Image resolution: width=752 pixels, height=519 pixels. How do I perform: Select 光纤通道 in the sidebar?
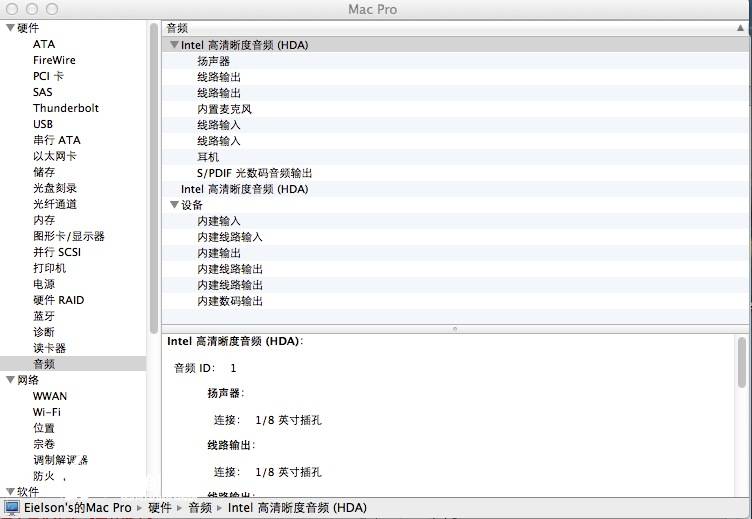pyautogui.click(x=55, y=204)
